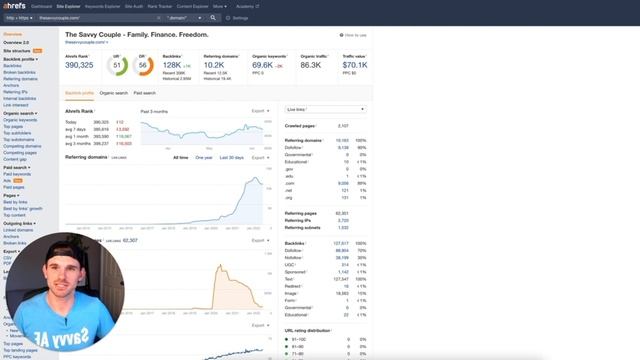Click the UR 51 gauge

117,65
